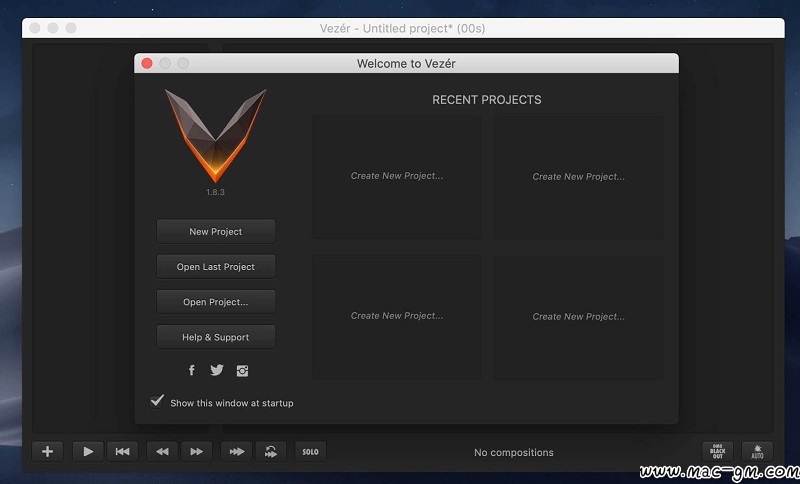Select the bottom-right Create New Project tile

[x=578, y=317]
